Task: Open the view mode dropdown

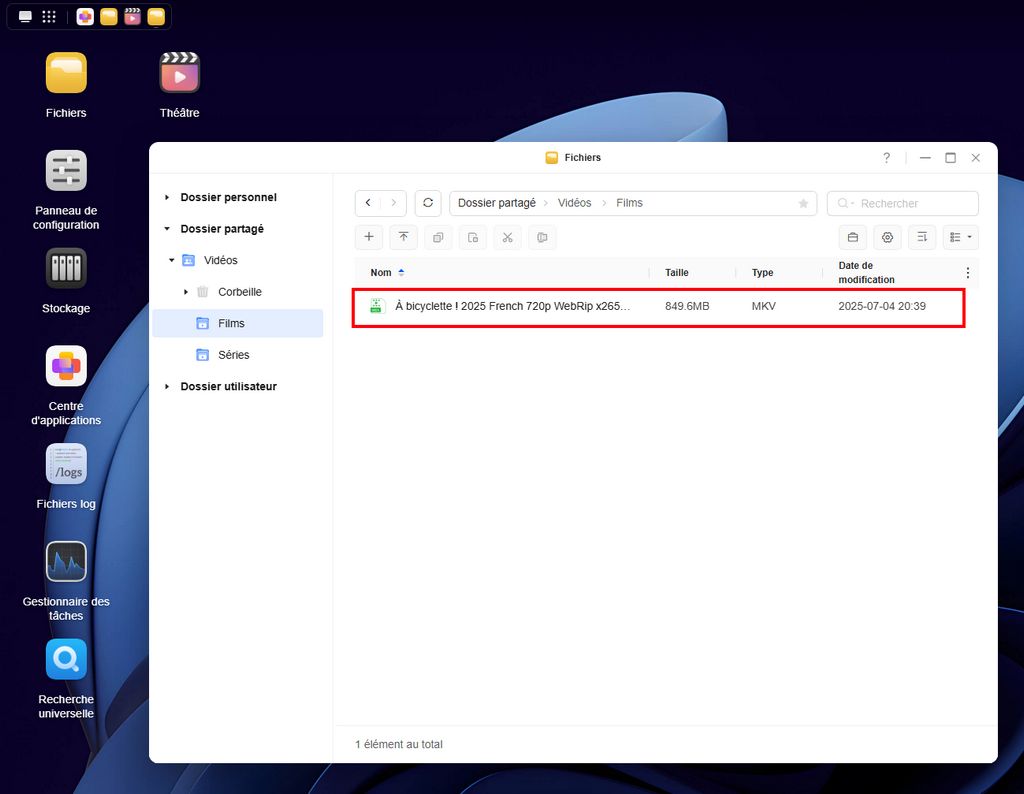Action: click(960, 237)
